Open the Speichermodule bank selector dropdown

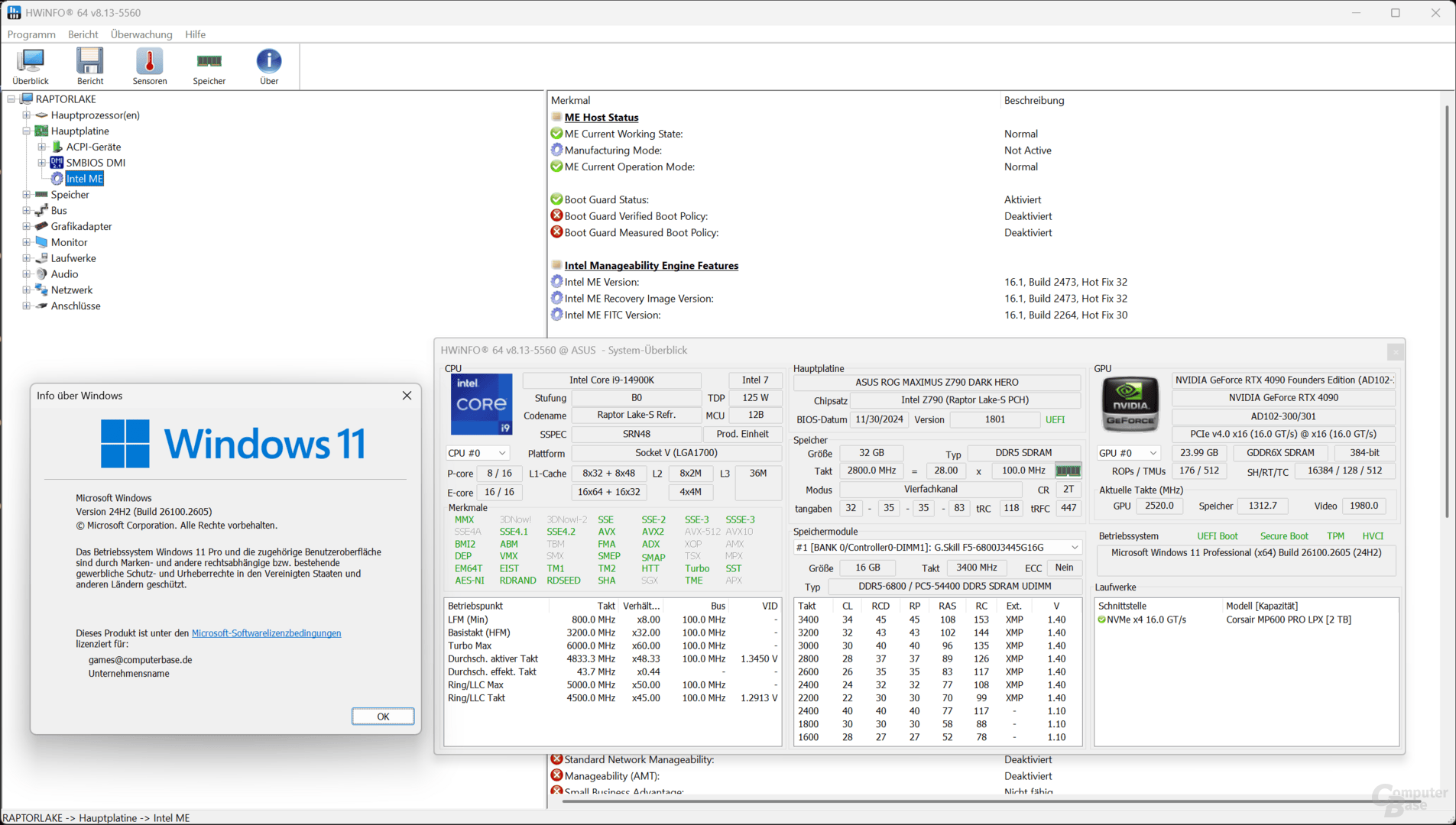click(x=938, y=548)
